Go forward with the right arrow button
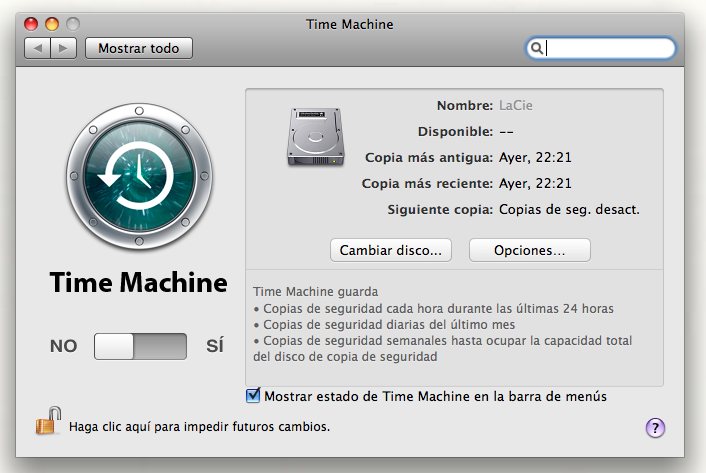The width and height of the screenshot is (706, 473). [63, 48]
